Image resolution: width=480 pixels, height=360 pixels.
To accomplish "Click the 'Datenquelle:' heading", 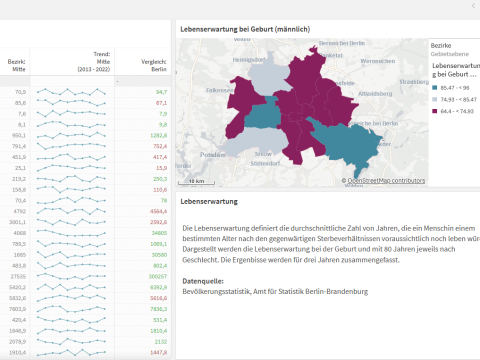I will [x=203, y=281].
